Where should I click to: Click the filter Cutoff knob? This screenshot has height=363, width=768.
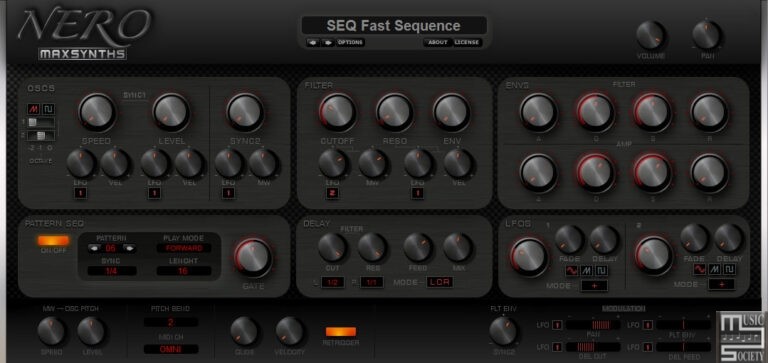[337, 112]
